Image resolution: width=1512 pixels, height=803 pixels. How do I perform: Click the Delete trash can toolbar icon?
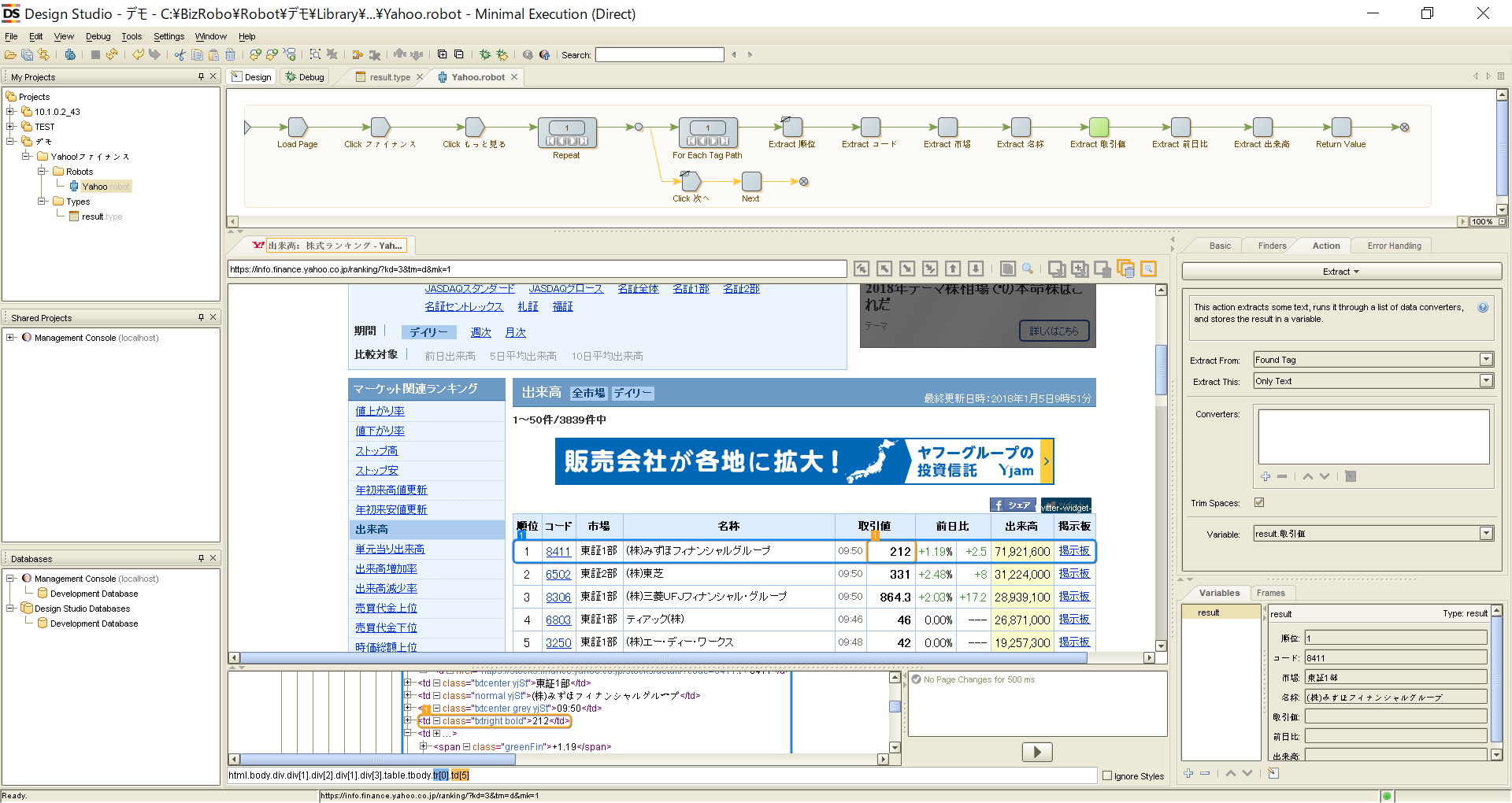click(x=230, y=55)
